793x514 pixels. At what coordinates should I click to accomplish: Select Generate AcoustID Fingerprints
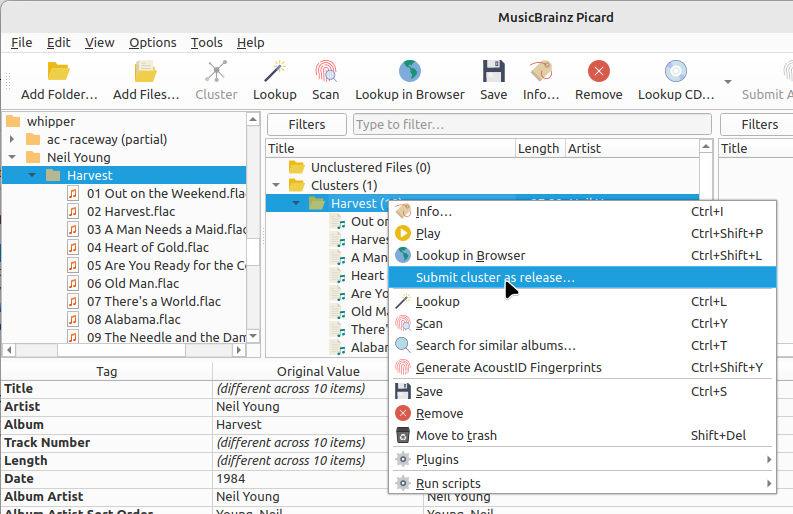tap(582, 367)
